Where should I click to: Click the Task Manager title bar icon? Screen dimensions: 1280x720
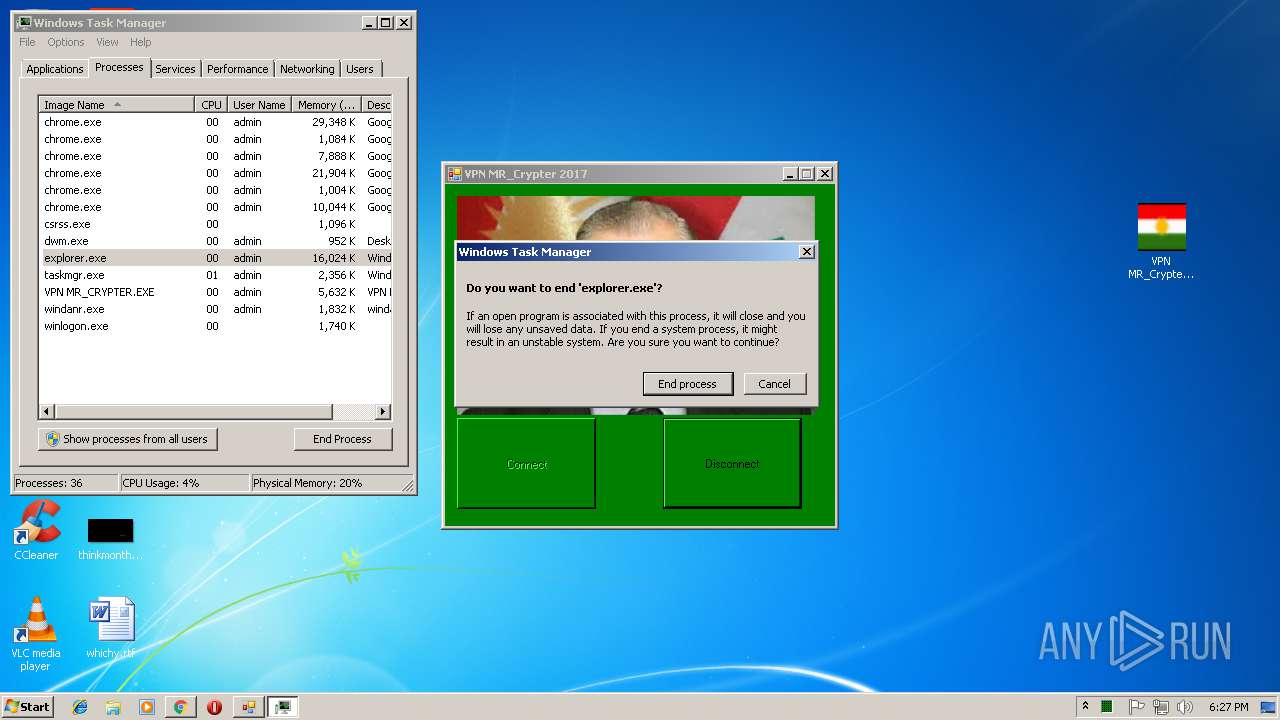click(25, 22)
